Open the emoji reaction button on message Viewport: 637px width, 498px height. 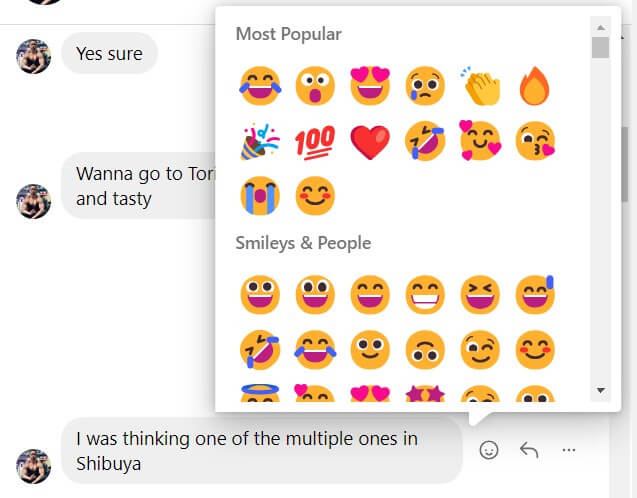click(489, 450)
